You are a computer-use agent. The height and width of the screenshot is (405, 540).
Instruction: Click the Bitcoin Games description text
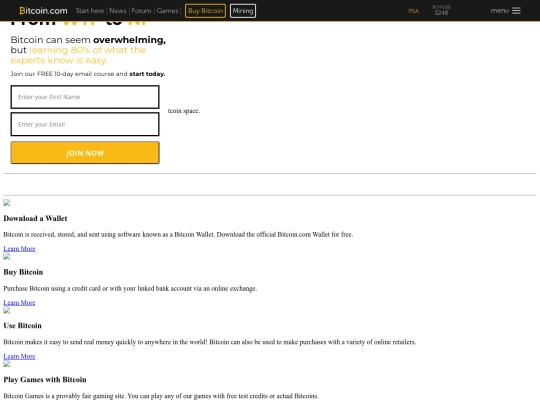pos(161,396)
